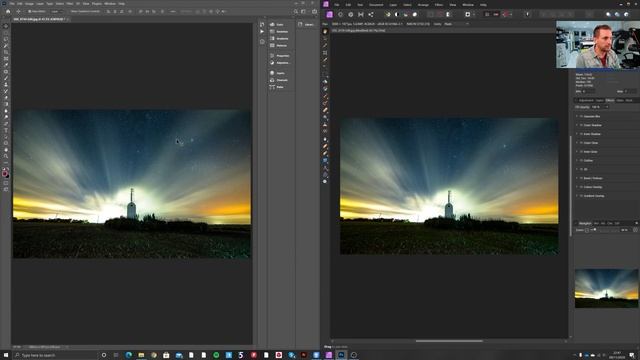Open Task View on the taskbar

click(x=116, y=355)
